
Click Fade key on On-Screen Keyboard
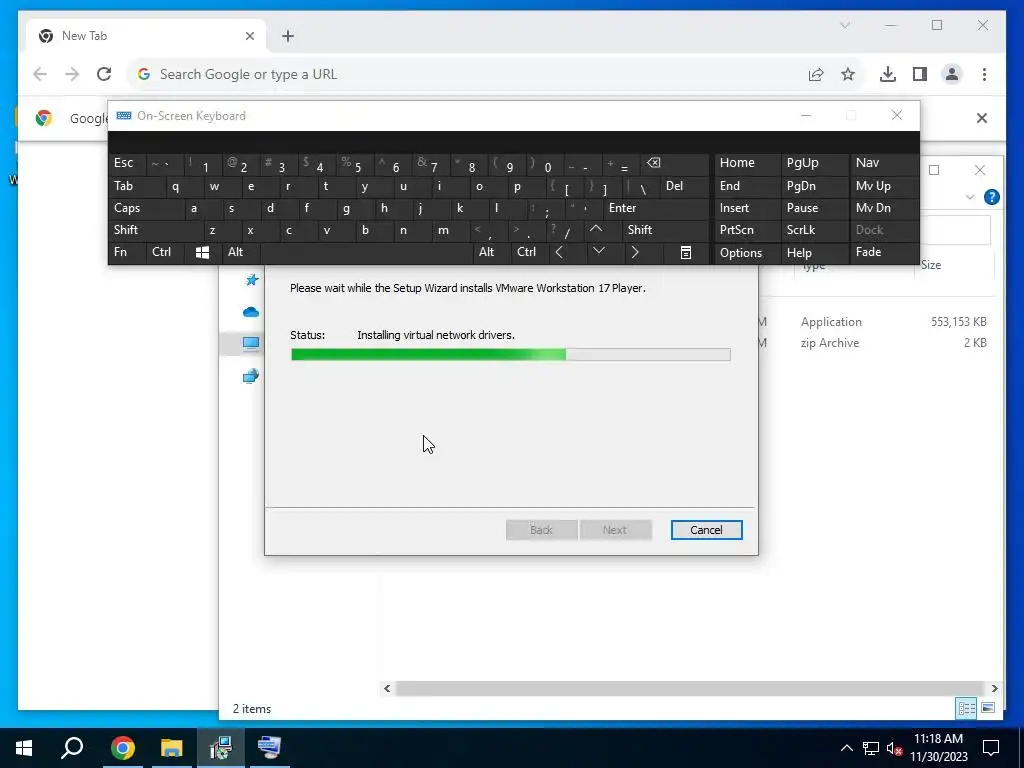(x=884, y=252)
